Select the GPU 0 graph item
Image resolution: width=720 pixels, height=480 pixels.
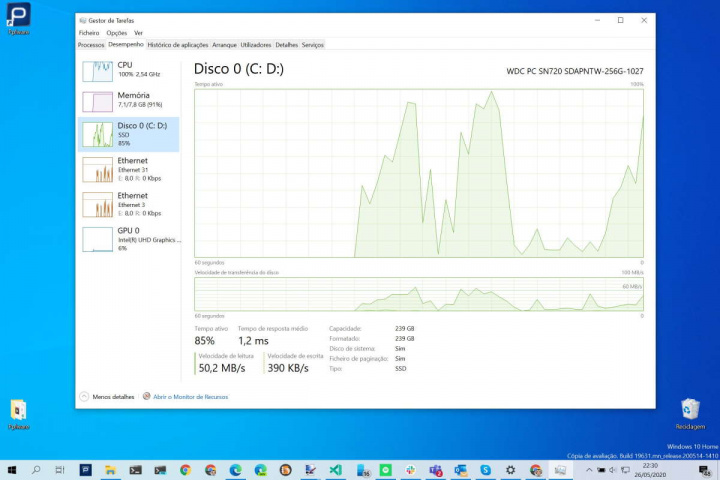(128, 238)
